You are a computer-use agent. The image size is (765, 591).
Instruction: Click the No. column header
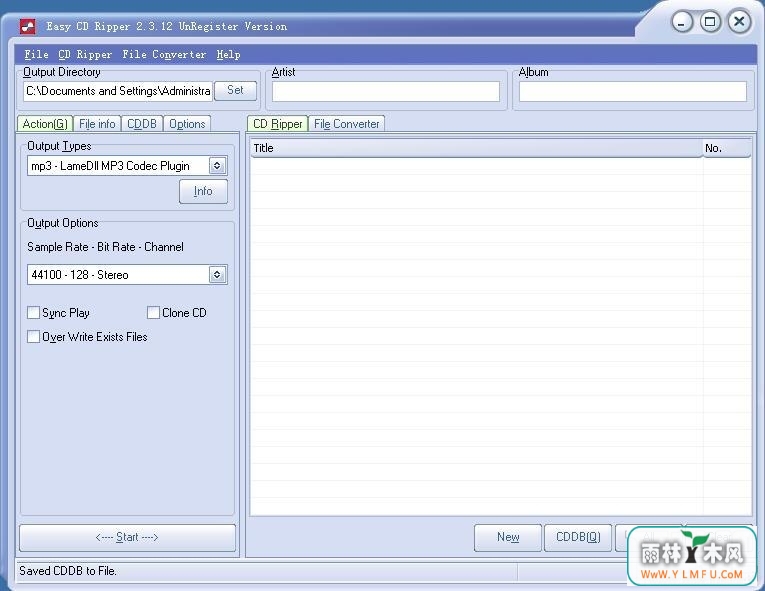tap(727, 148)
